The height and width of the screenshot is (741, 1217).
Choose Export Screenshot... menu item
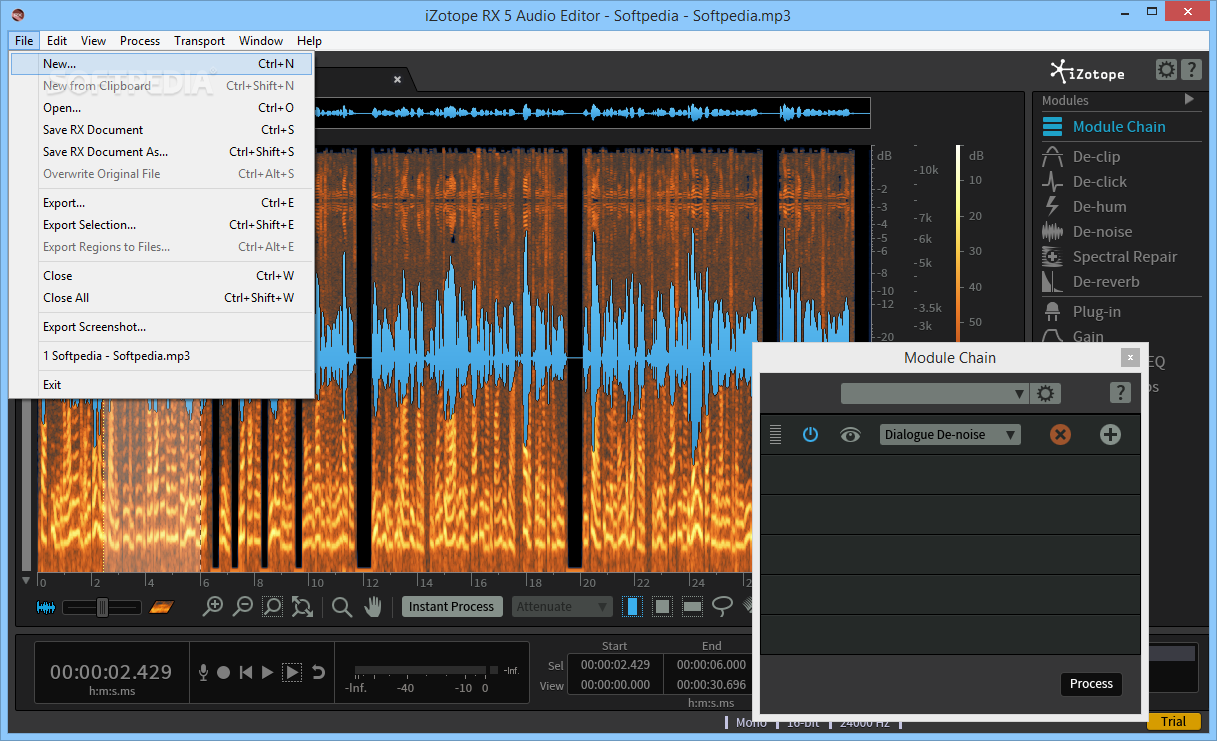[162, 327]
